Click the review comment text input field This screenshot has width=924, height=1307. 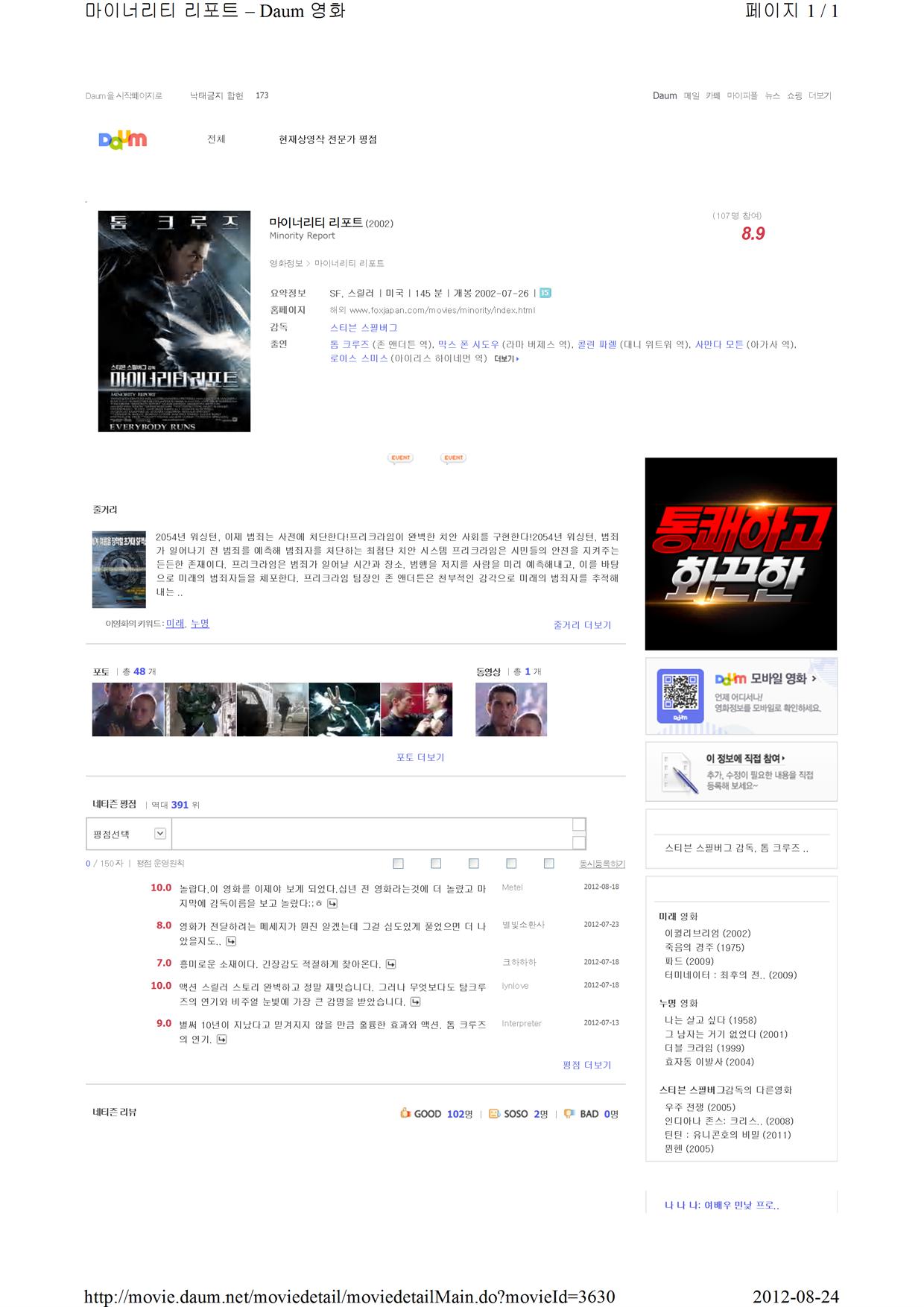point(372,834)
